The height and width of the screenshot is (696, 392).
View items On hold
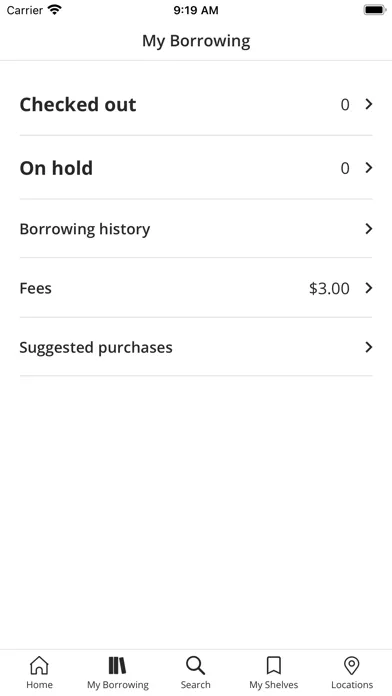point(196,167)
